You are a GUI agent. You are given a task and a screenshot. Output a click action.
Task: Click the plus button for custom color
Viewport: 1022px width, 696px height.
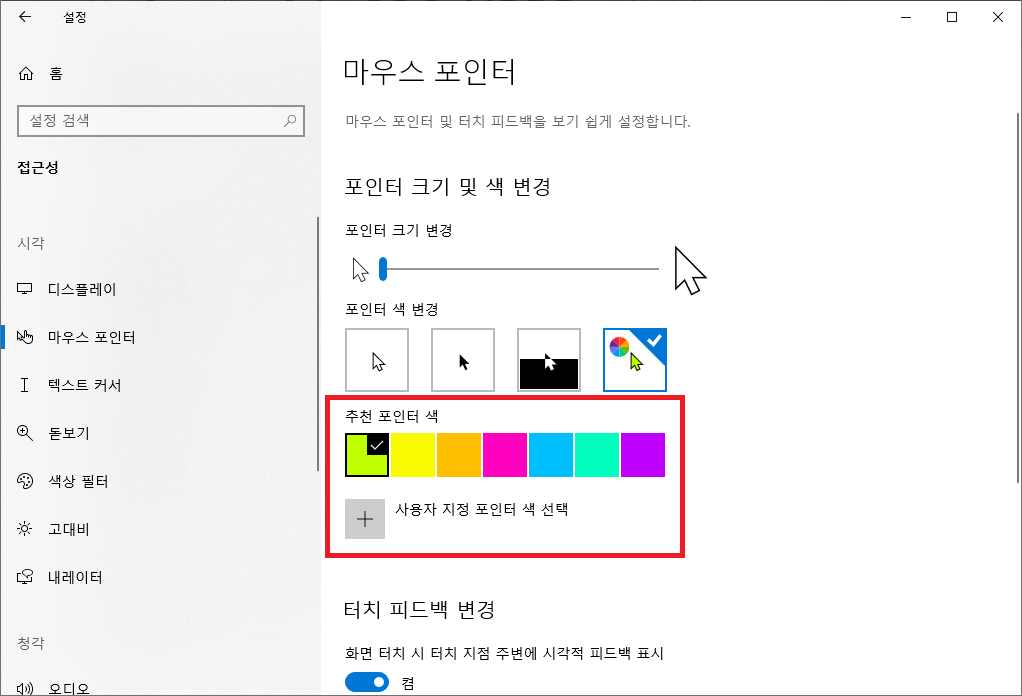coord(365,519)
